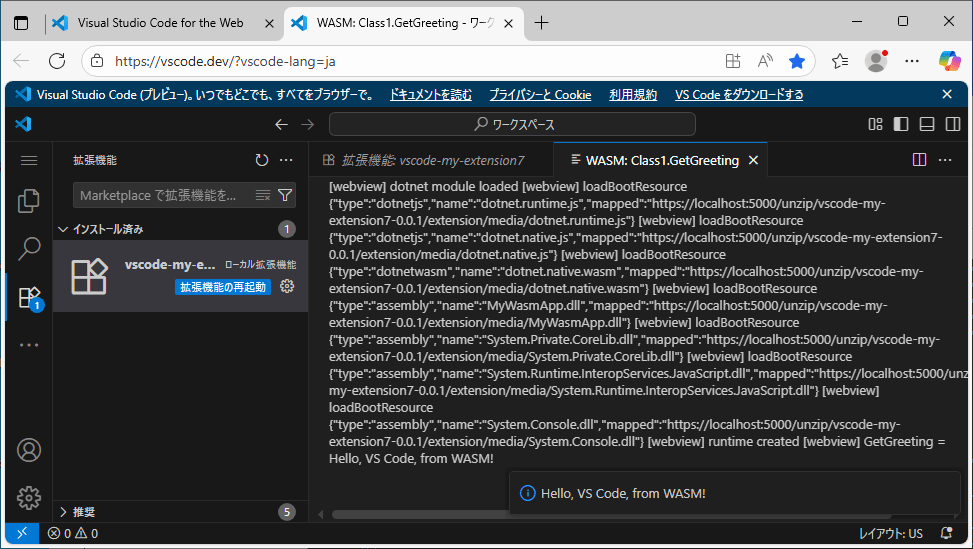This screenshot has height=549, width=973.
Task: Open プライバシーと Cookie link
Action: pos(540,94)
